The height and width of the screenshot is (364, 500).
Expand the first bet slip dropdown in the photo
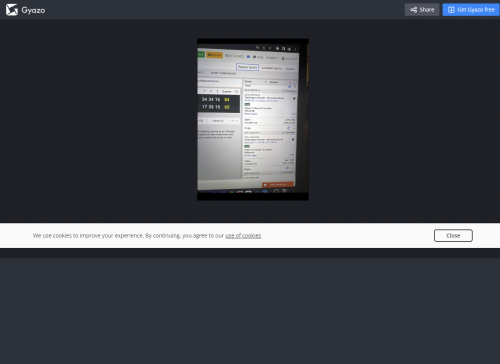click(255, 82)
